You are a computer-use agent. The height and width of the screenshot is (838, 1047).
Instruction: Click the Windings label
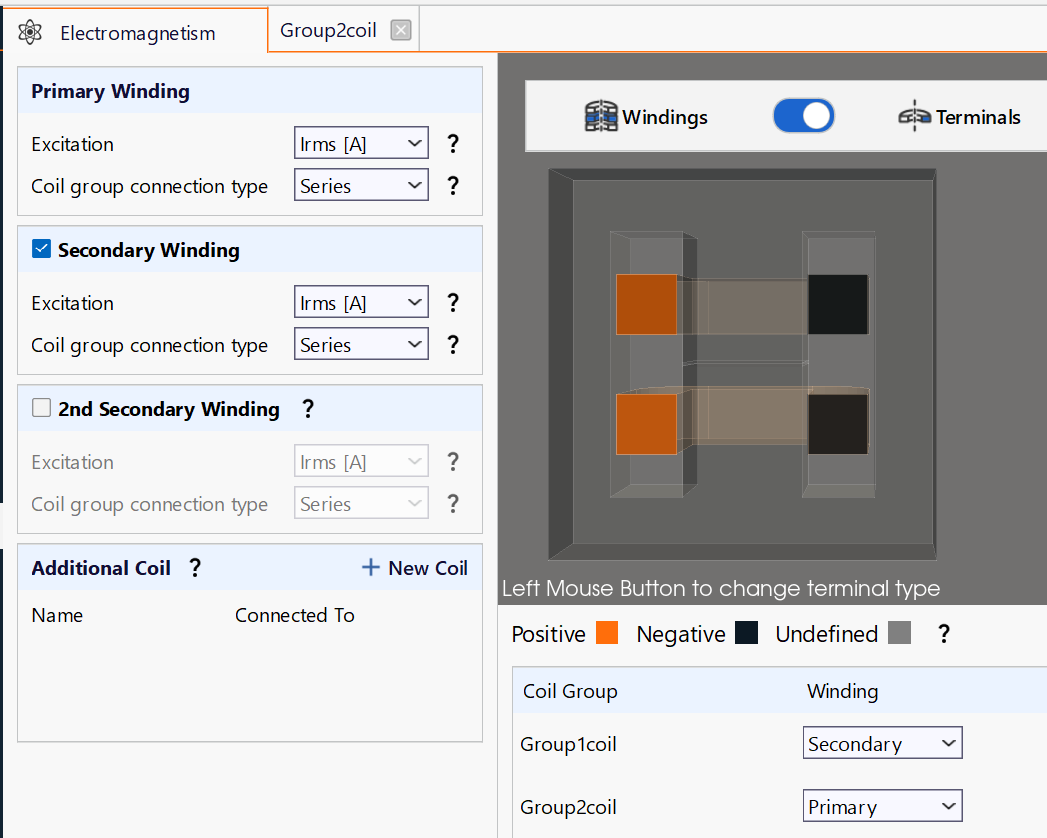click(x=665, y=117)
